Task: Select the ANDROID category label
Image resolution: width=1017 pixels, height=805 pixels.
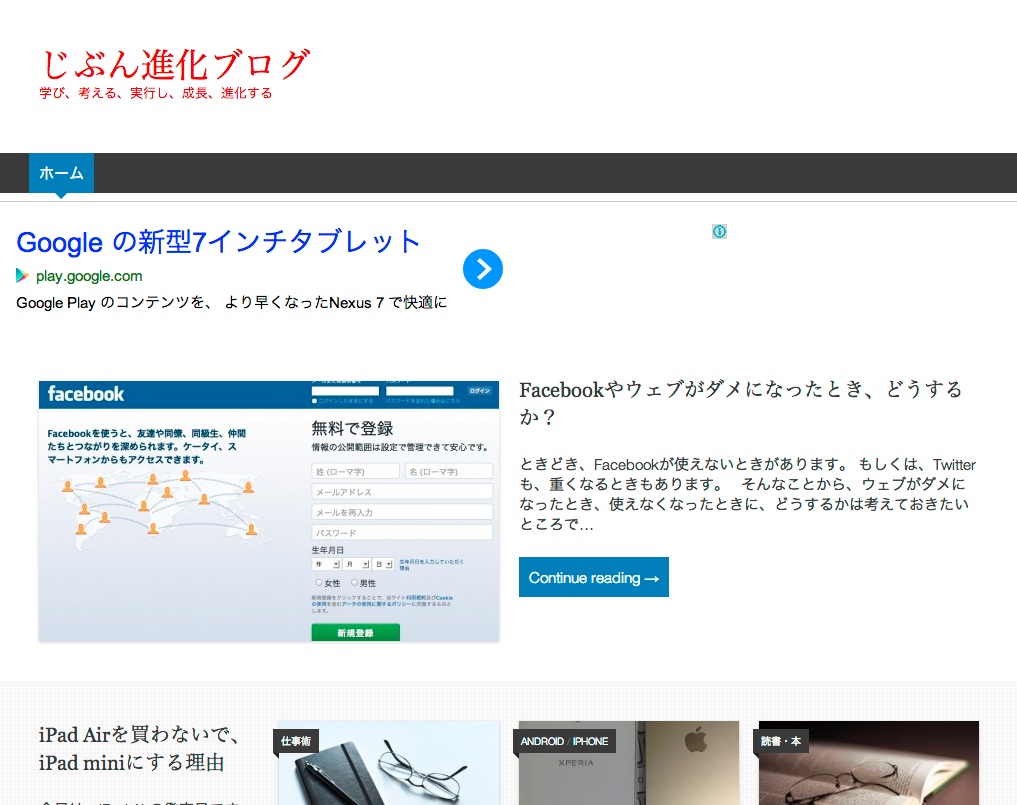Action: [542, 741]
